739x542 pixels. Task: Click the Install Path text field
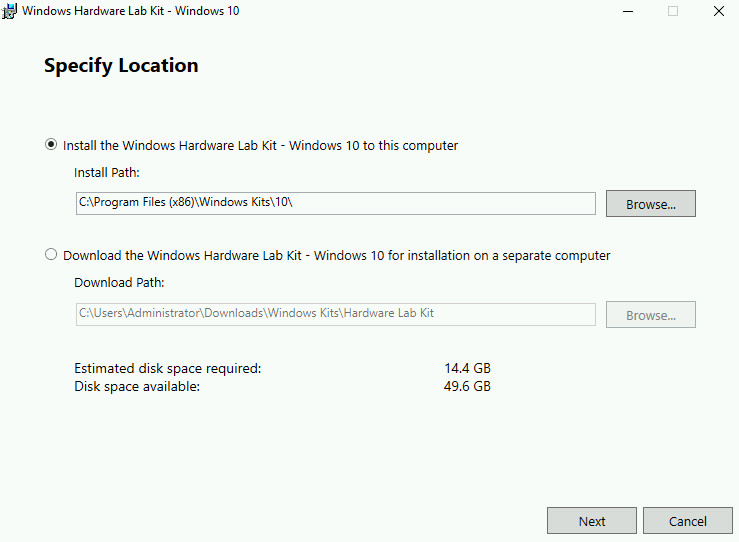tap(336, 203)
